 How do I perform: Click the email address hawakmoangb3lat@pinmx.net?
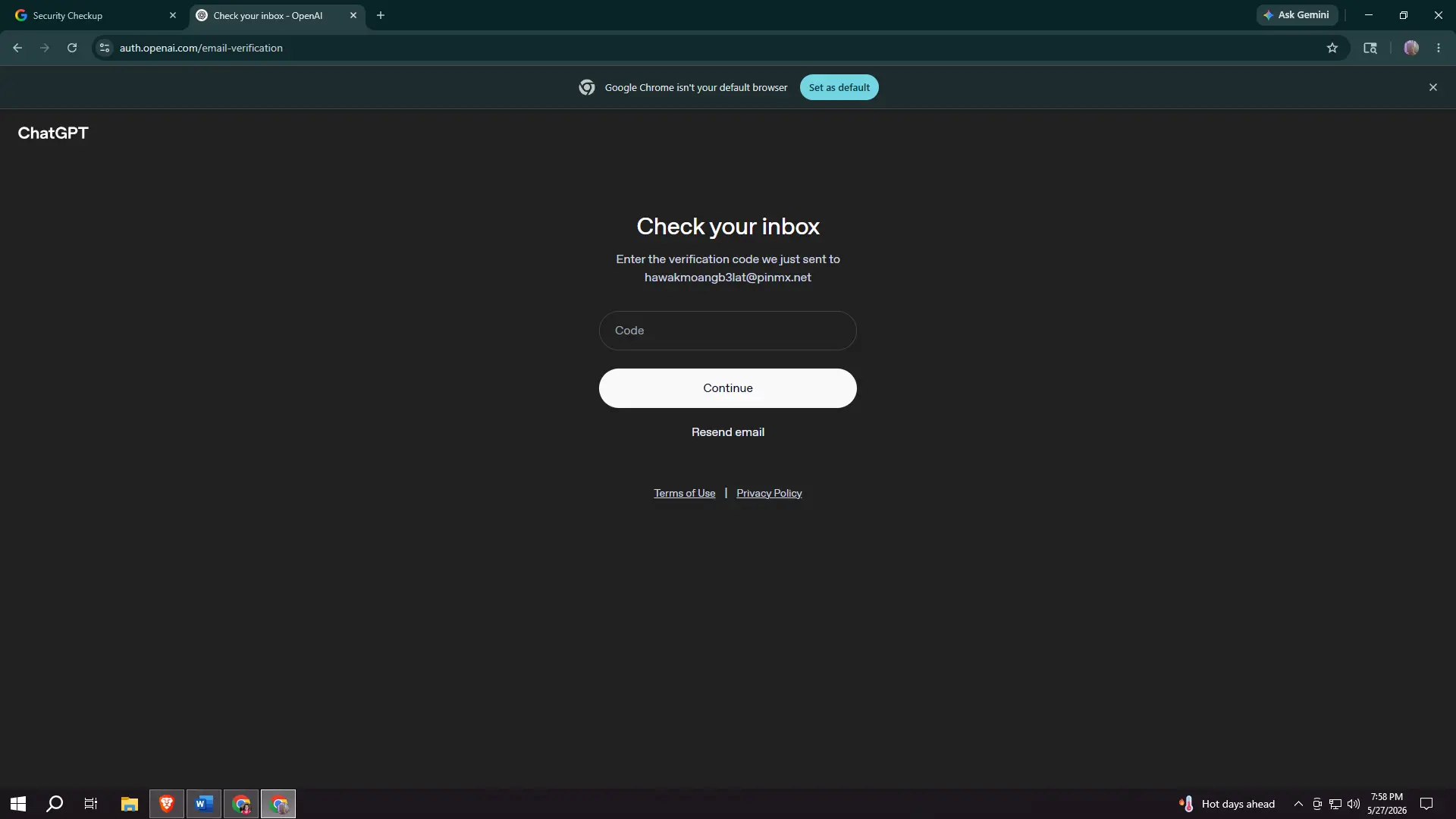728,278
